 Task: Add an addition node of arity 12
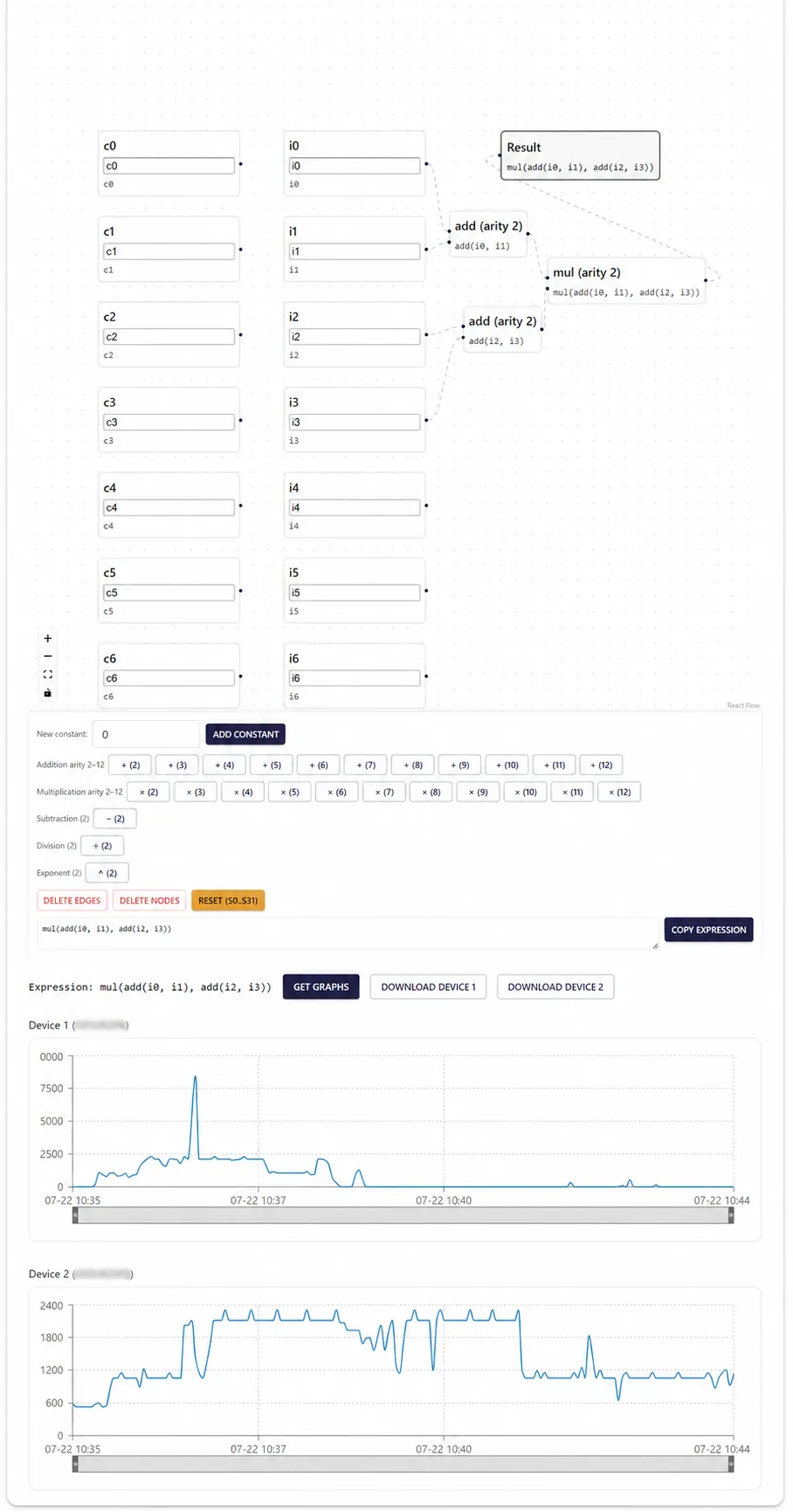click(601, 765)
